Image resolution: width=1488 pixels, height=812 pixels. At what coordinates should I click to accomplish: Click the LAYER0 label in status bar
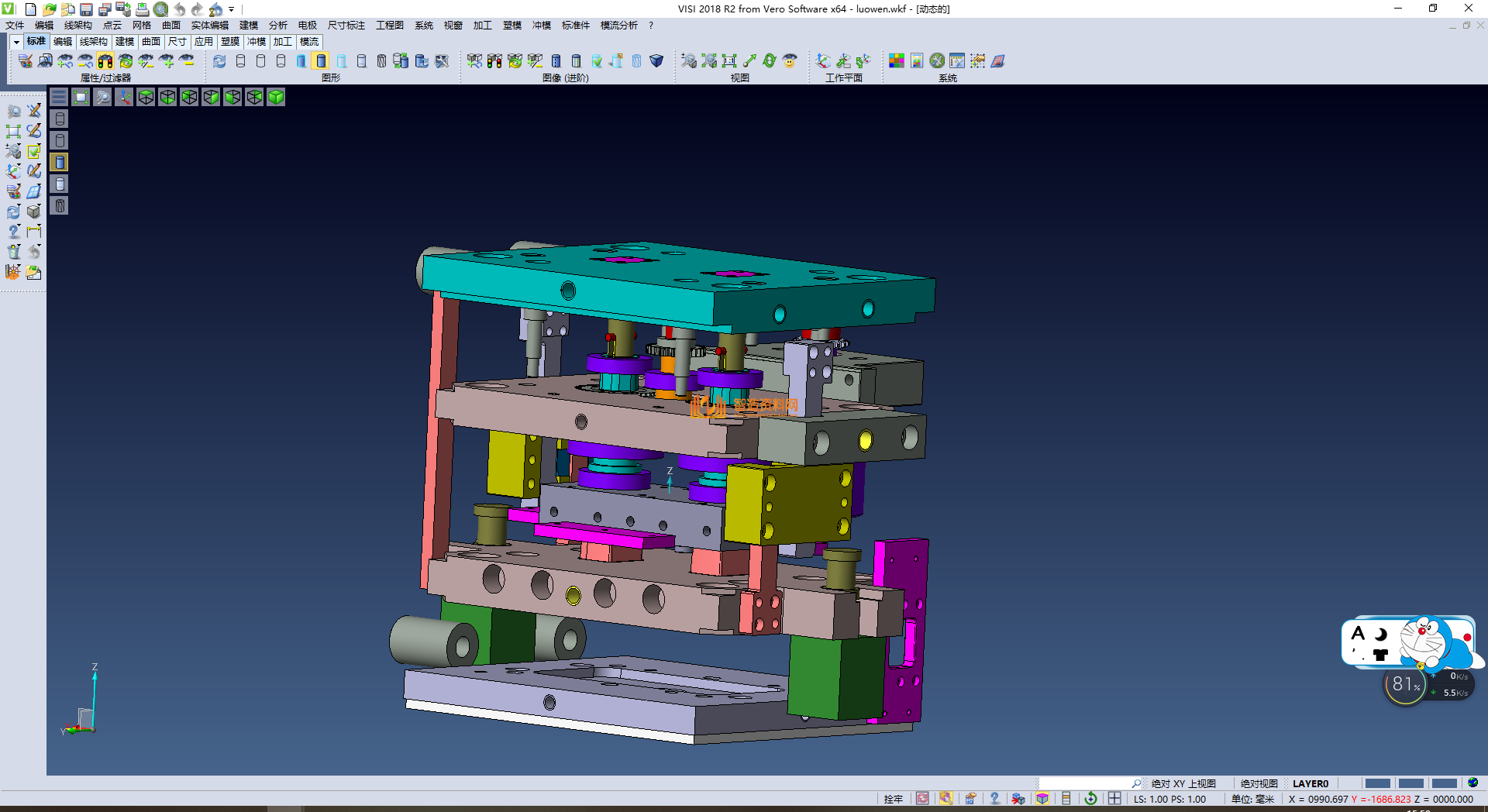click(1310, 783)
